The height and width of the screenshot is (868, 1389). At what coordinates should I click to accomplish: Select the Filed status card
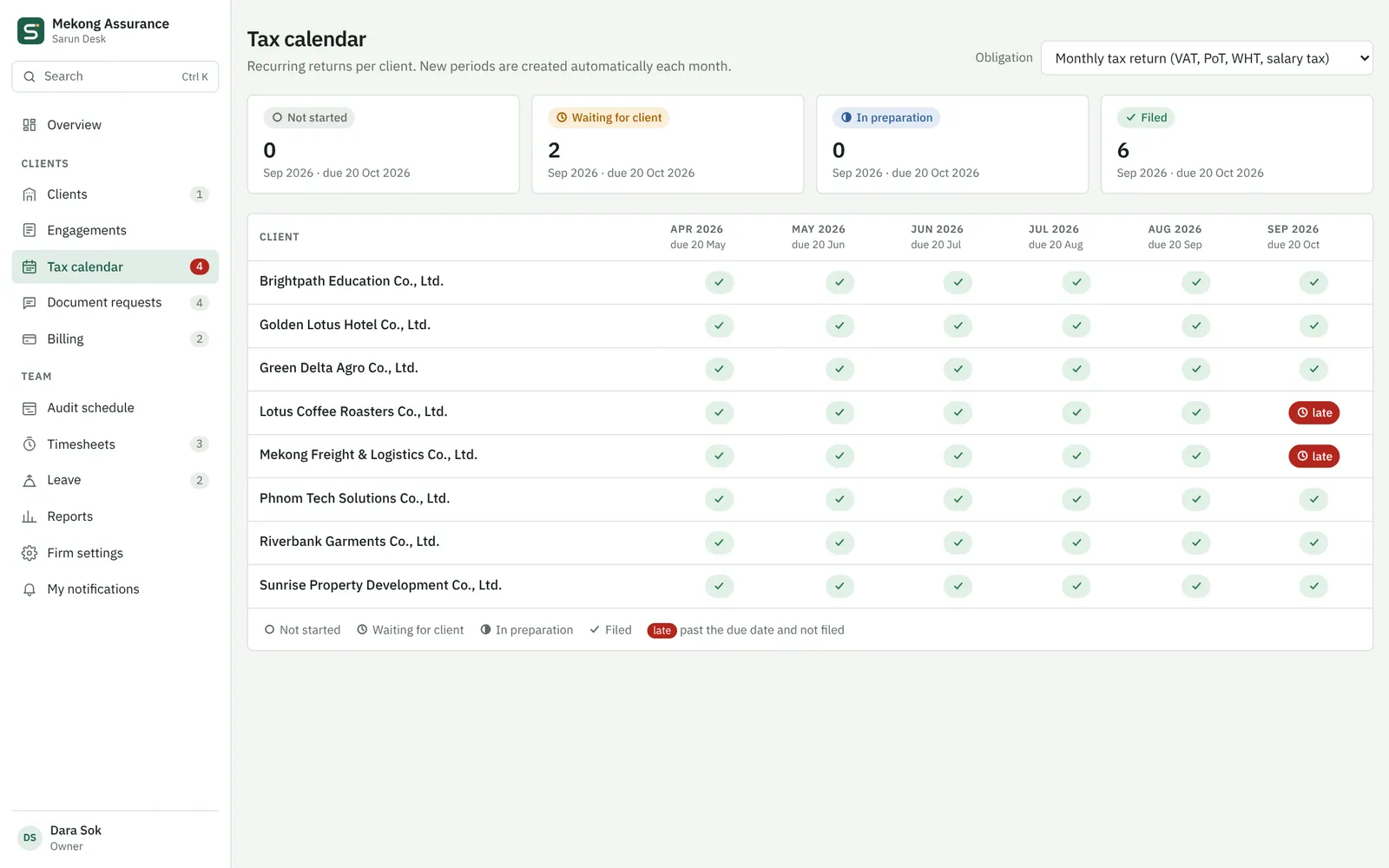click(1237, 144)
